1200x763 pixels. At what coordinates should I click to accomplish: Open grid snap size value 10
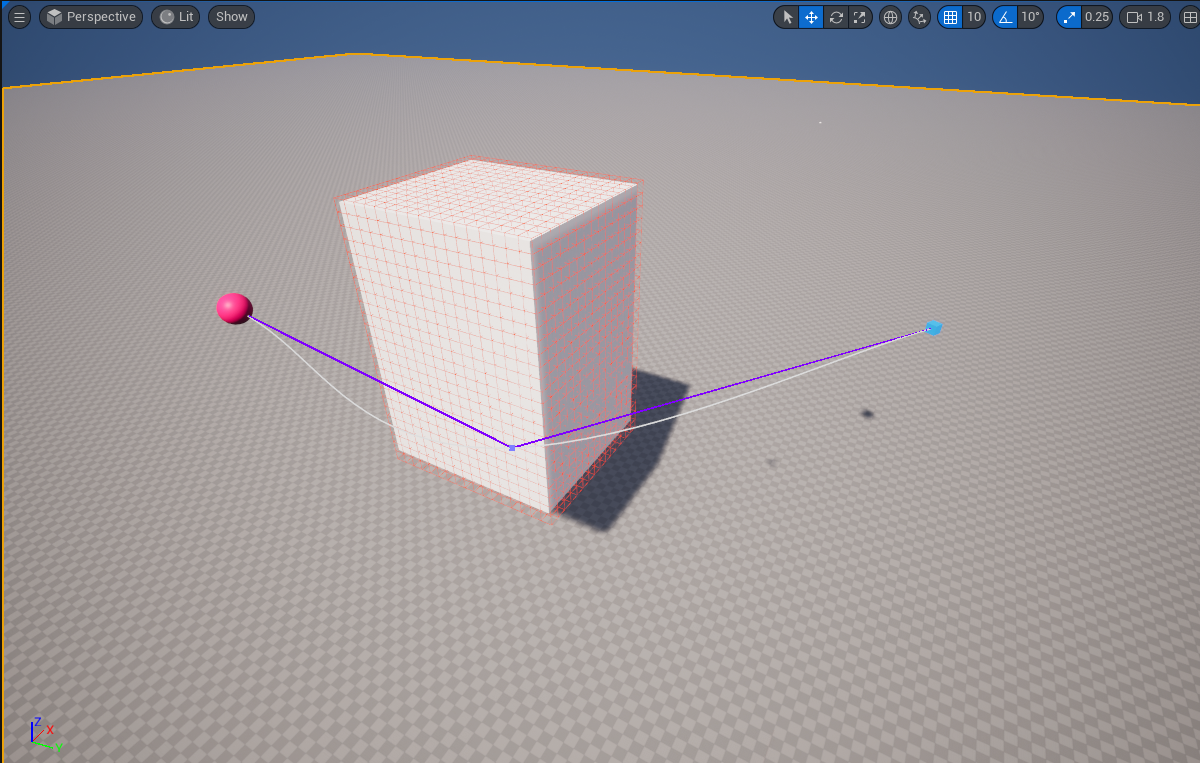(974, 17)
